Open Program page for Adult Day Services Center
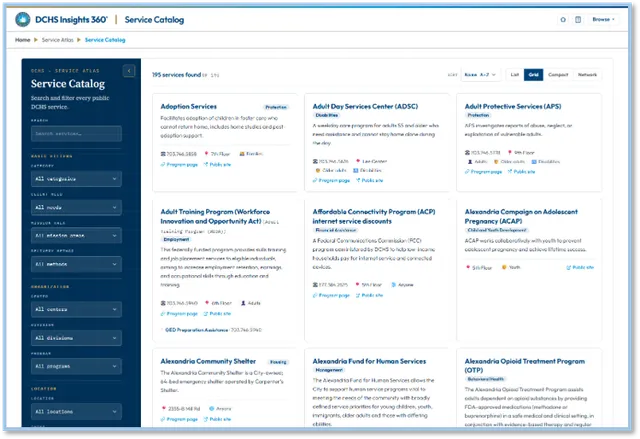Screen dimensions: 640x439 pos(331,180)
